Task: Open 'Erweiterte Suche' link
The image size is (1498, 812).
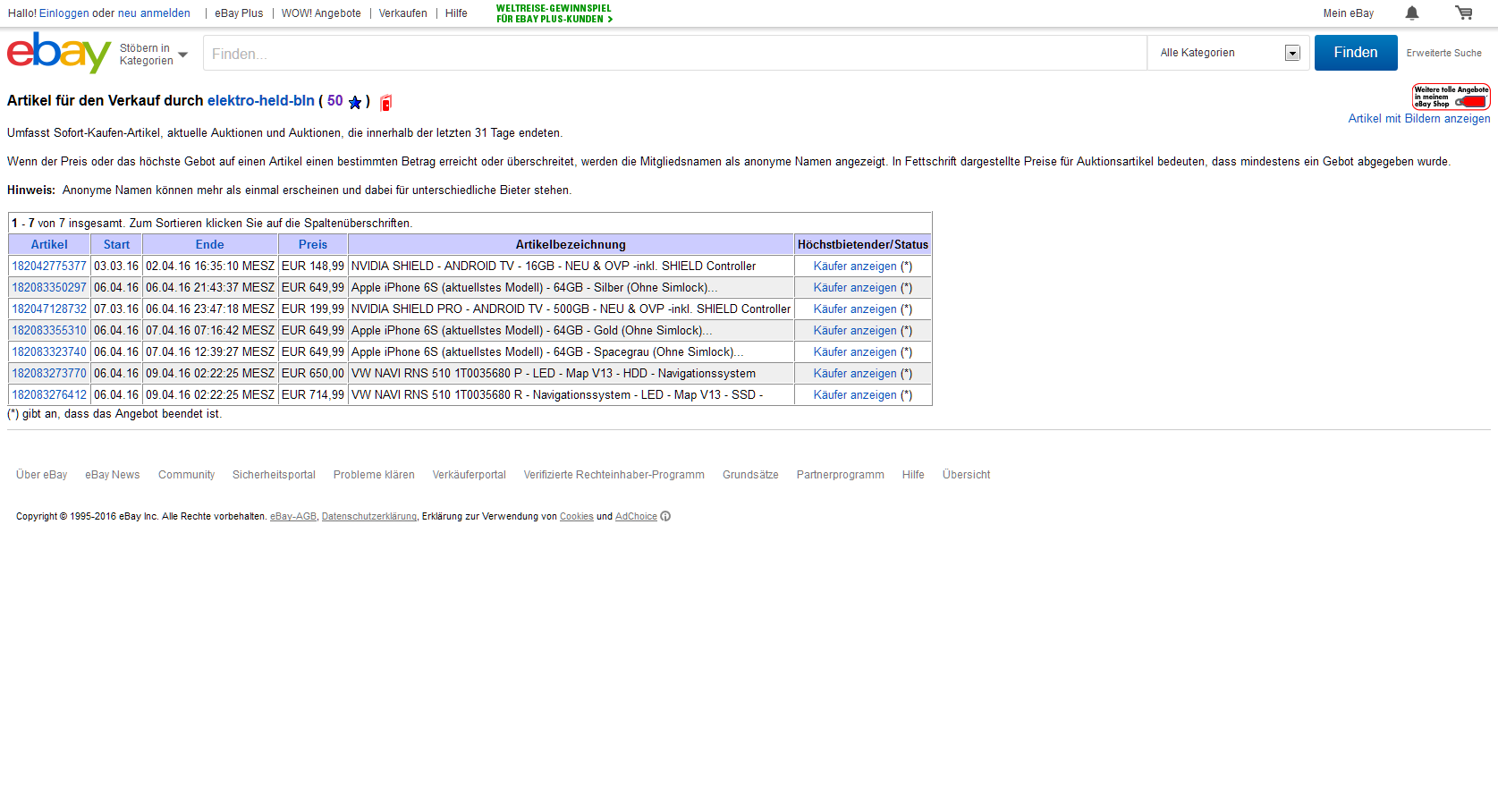Action: pyautogui.click(x=1443, y=53)
